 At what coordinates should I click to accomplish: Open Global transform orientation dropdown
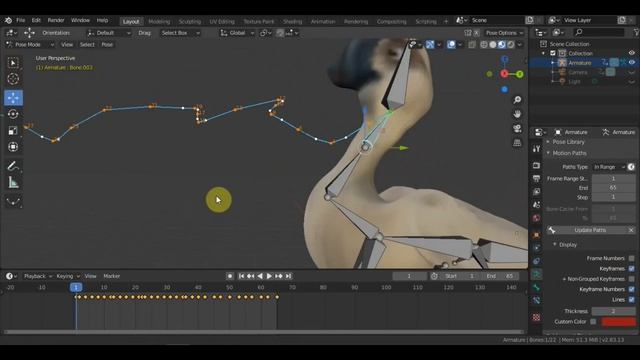[x=237, y=33]
